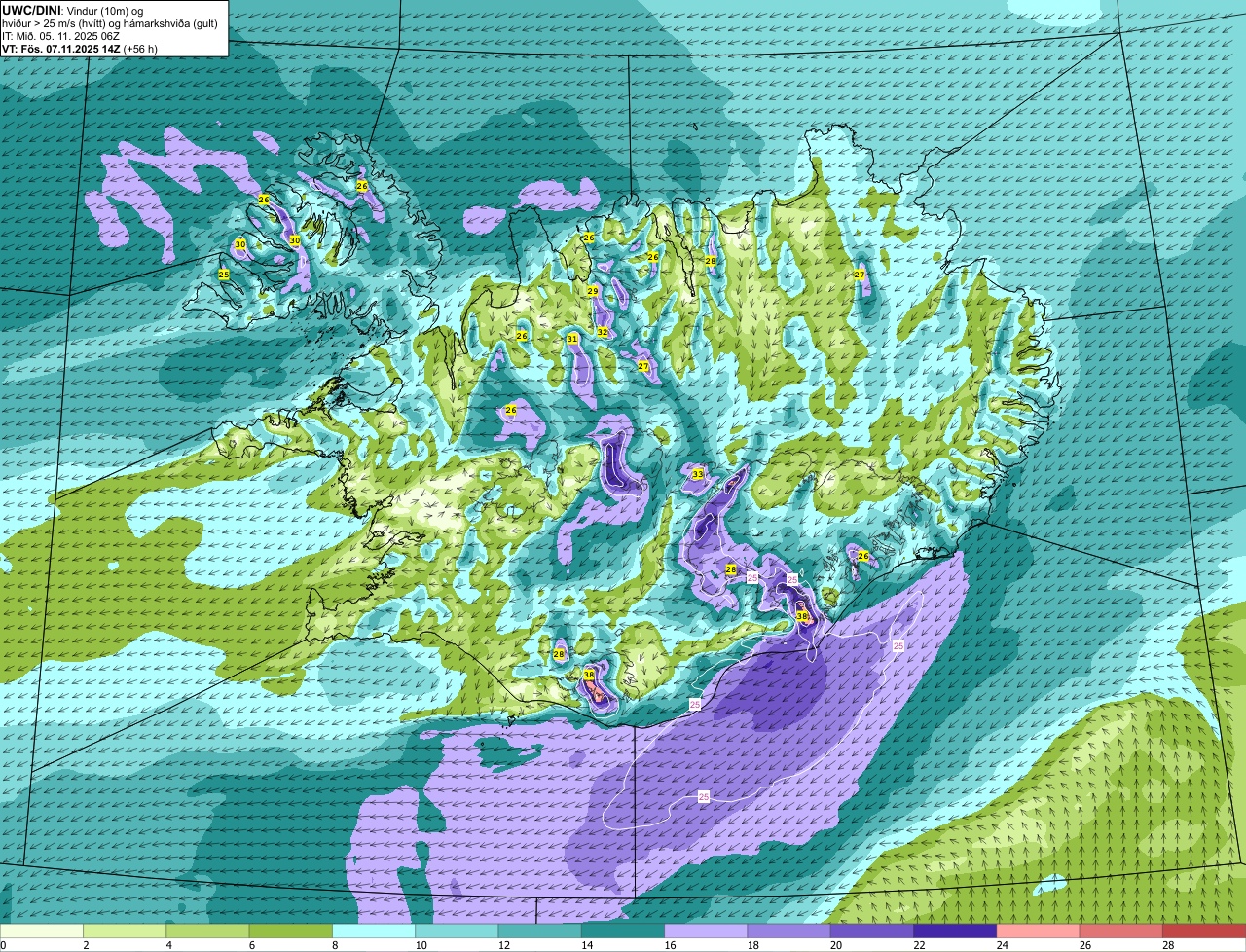
Task: Pick the 4–6 m/s light green legend swatch
Action: (207, 931)
